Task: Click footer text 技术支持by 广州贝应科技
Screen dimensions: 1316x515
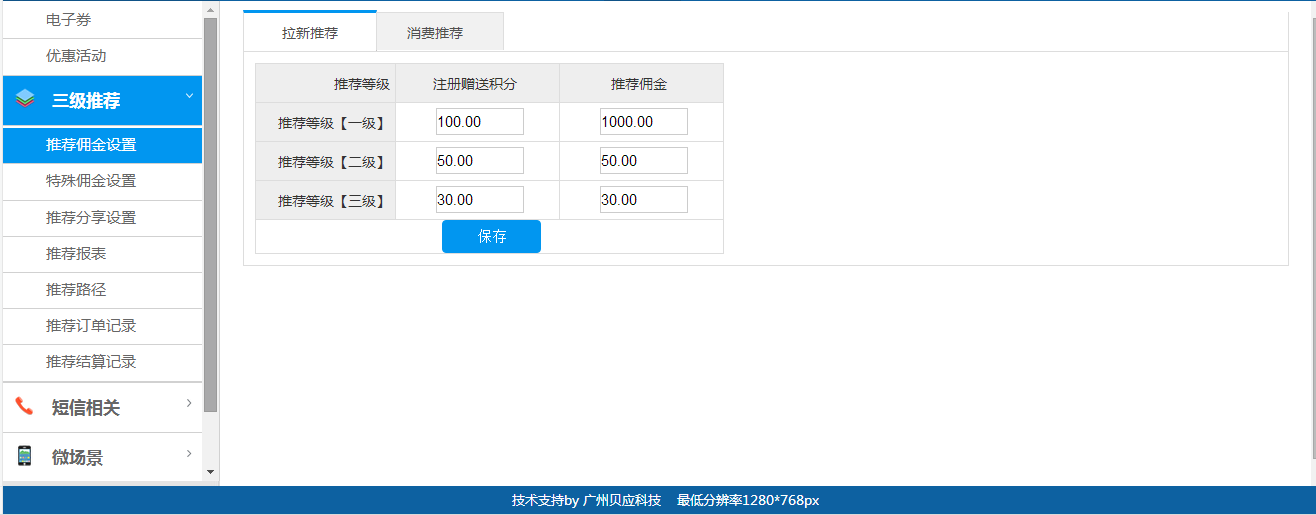Action: click(586, 500)
